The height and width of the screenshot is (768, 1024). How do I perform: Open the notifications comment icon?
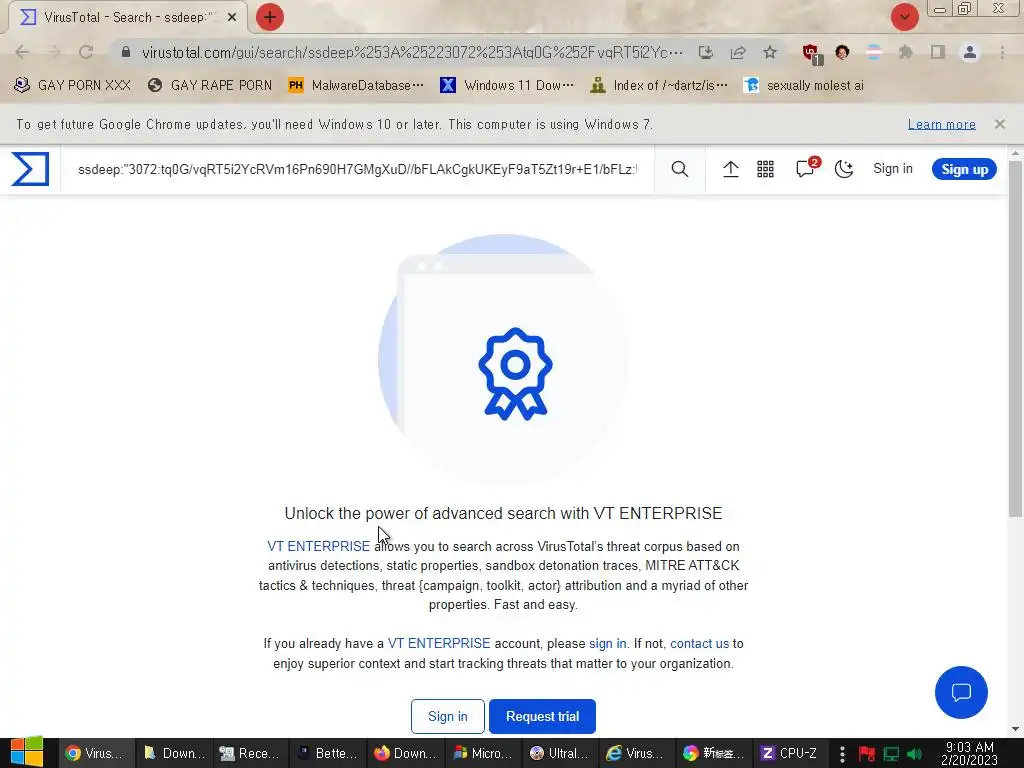(x=805, y=169)
